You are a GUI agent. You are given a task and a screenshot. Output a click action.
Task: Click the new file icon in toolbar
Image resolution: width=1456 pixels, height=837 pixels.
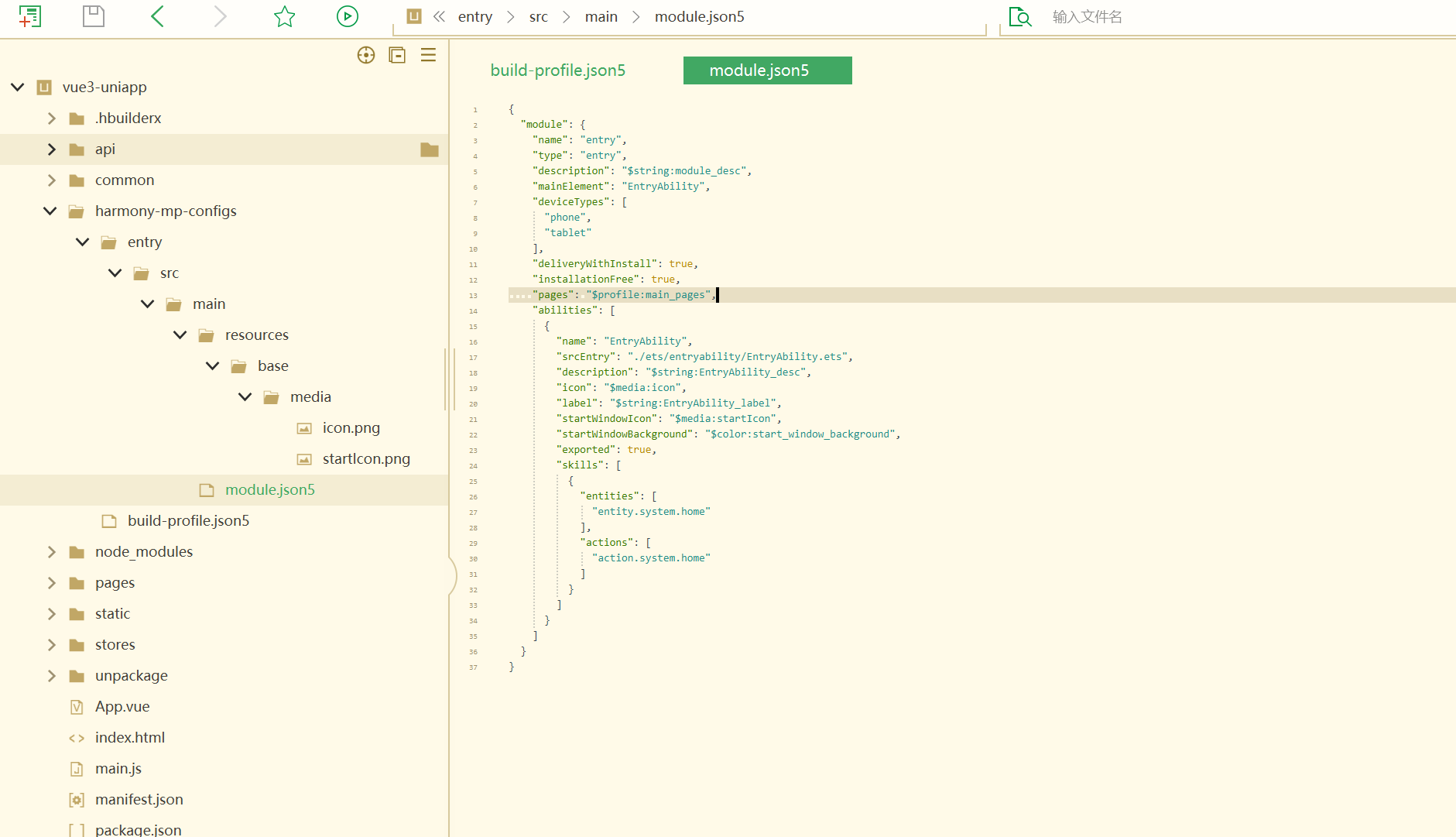29,16
